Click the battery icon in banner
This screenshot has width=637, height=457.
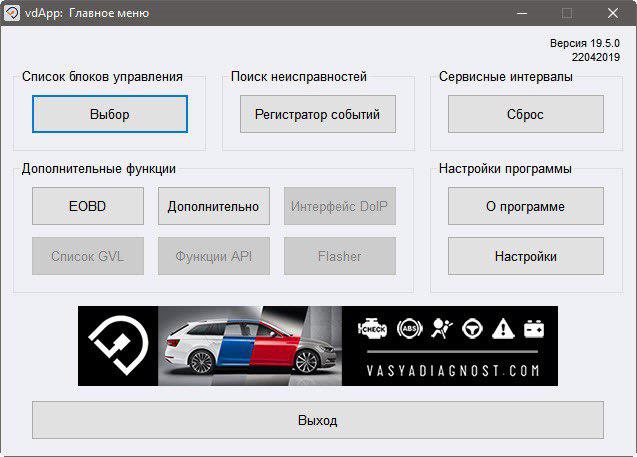[x=534, y=329]
